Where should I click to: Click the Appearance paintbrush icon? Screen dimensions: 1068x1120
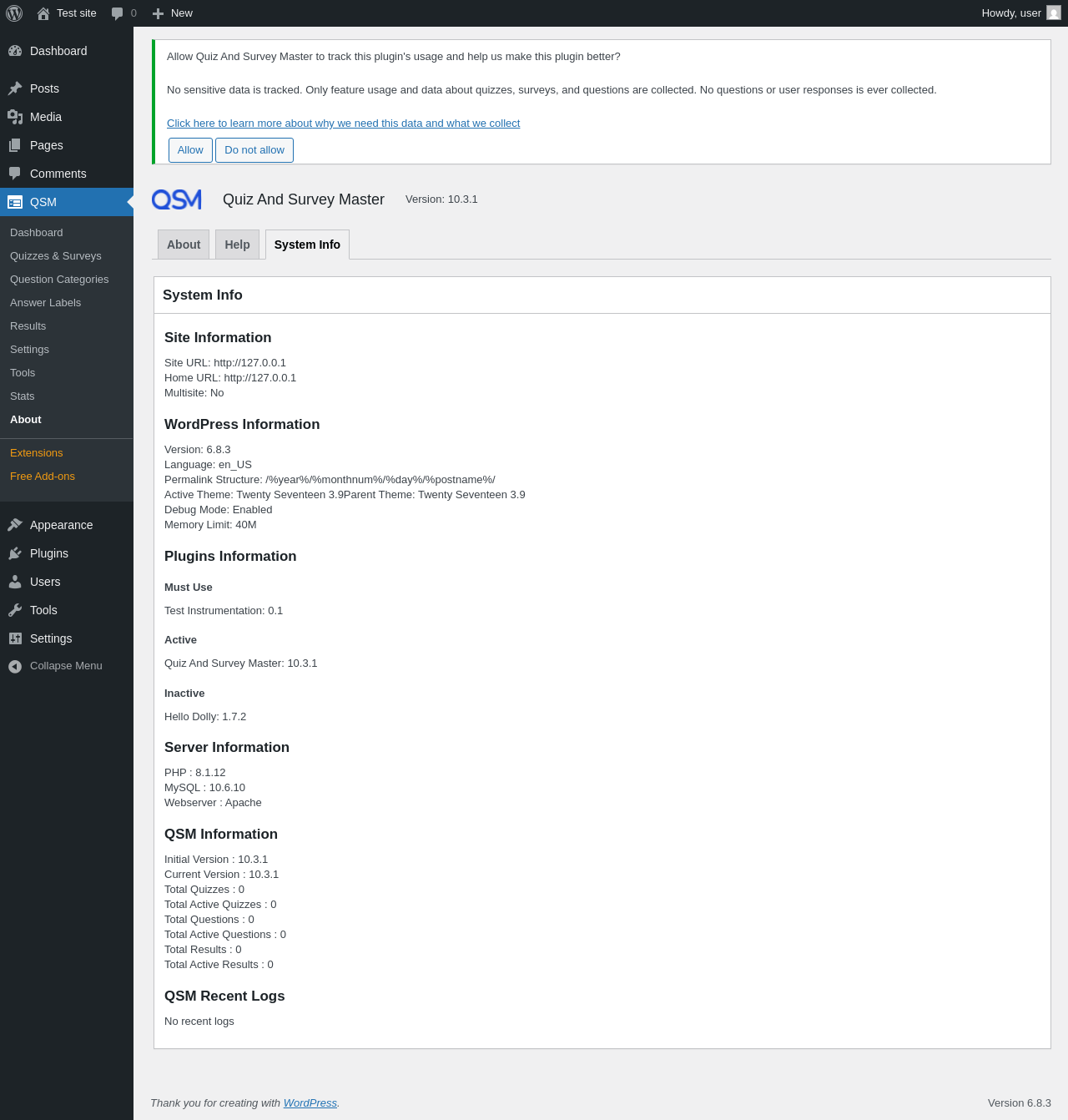tap(15, 525)
